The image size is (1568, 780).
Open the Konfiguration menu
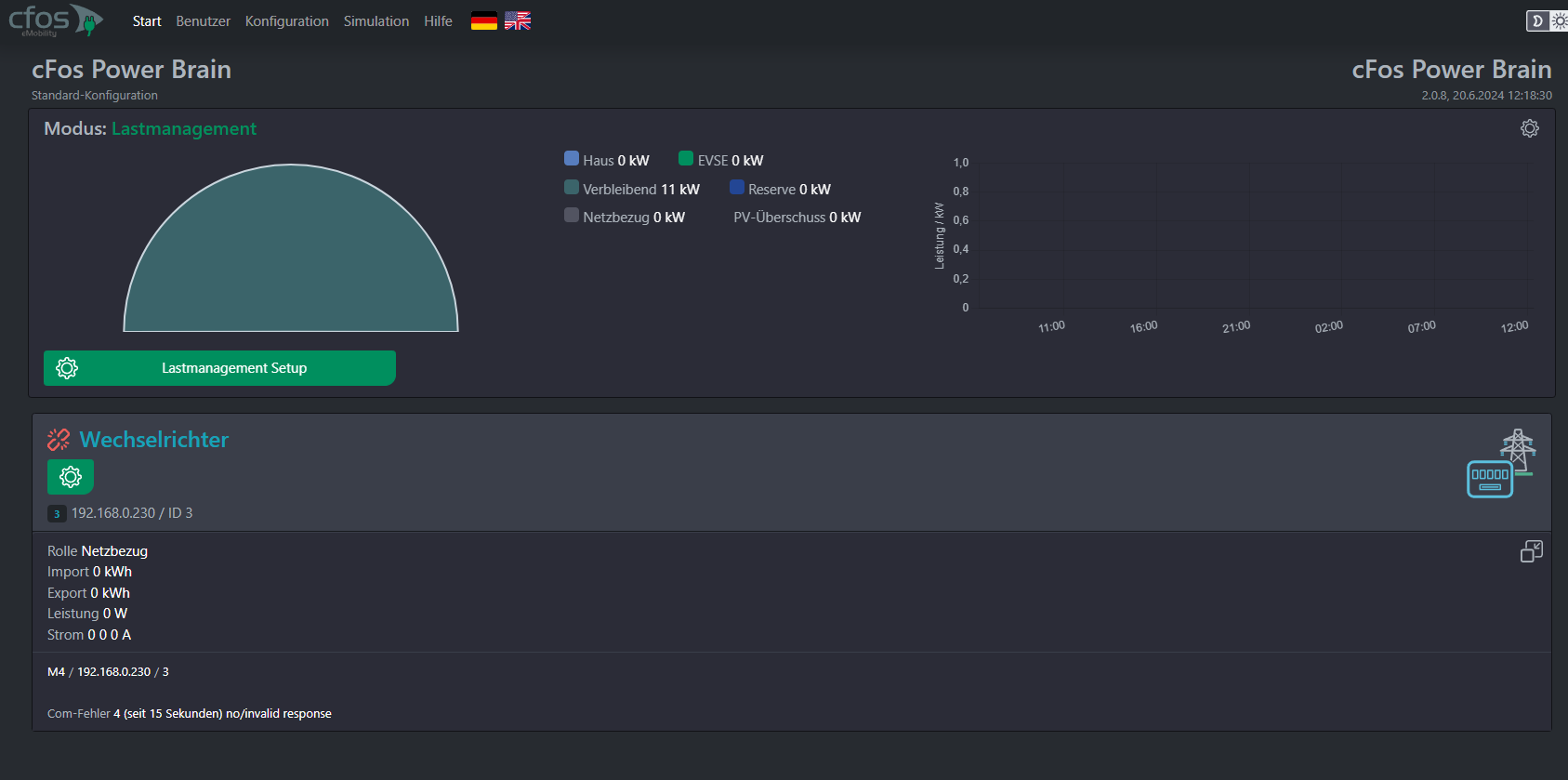click(x=286, y=21)
